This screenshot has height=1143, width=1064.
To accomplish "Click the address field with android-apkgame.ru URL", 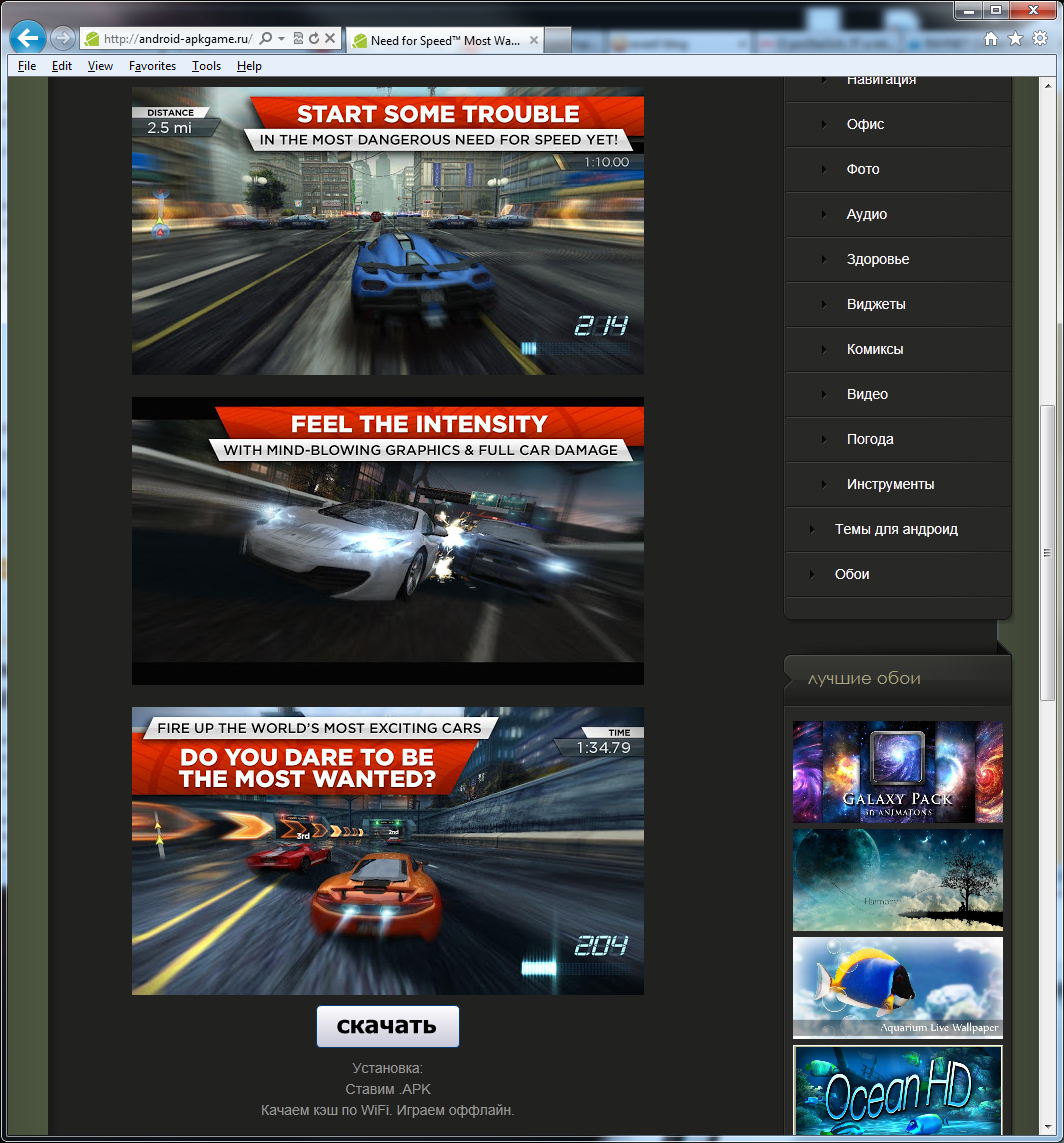I will click(x=178, y=39).
